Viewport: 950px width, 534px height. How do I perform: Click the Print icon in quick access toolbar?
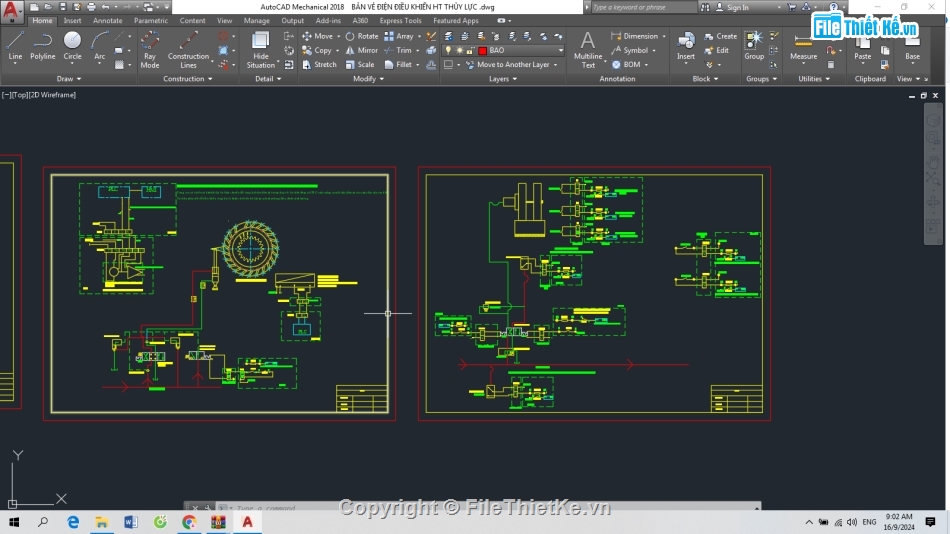point(91,7)
